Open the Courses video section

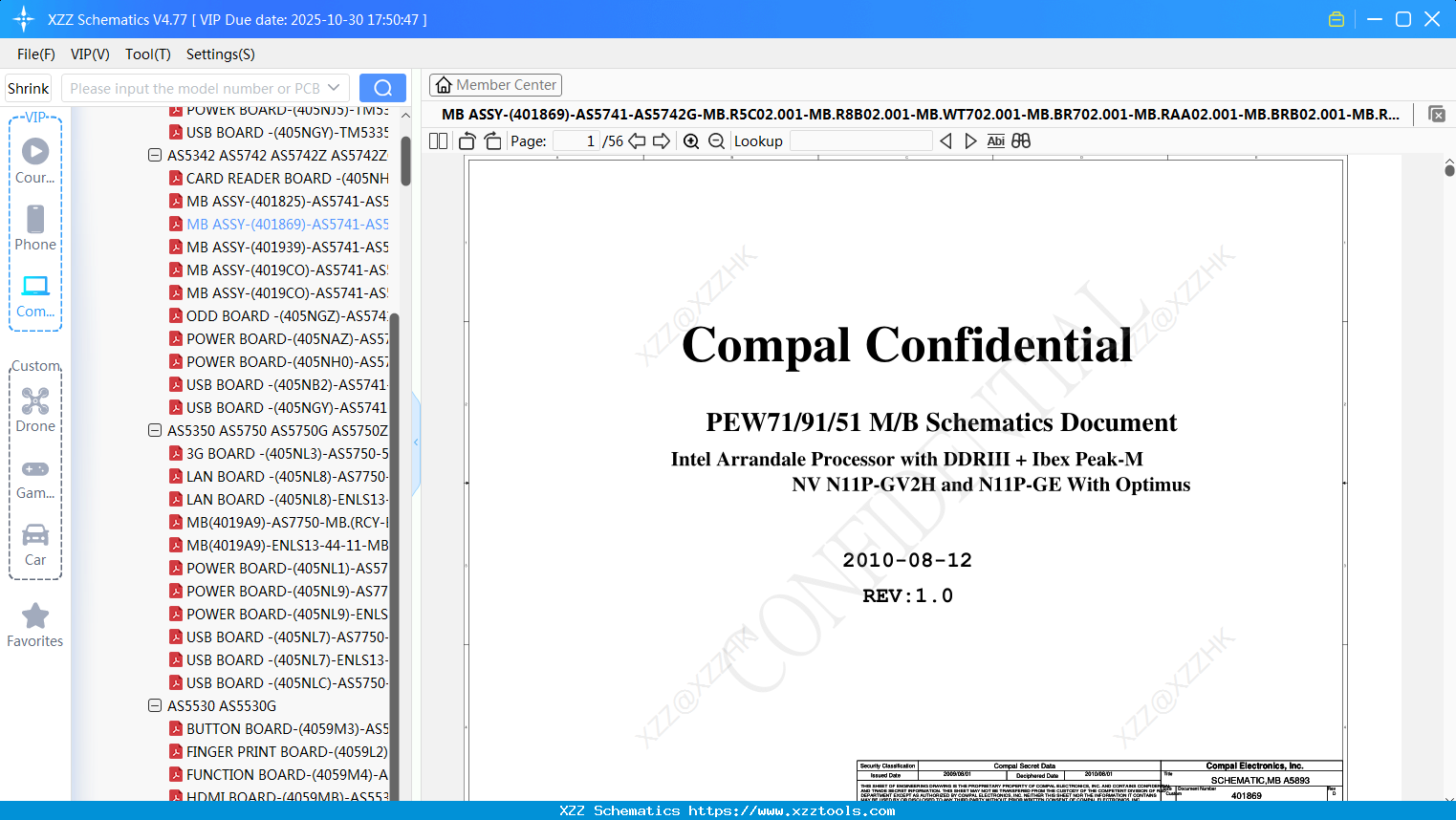[35, 161]
